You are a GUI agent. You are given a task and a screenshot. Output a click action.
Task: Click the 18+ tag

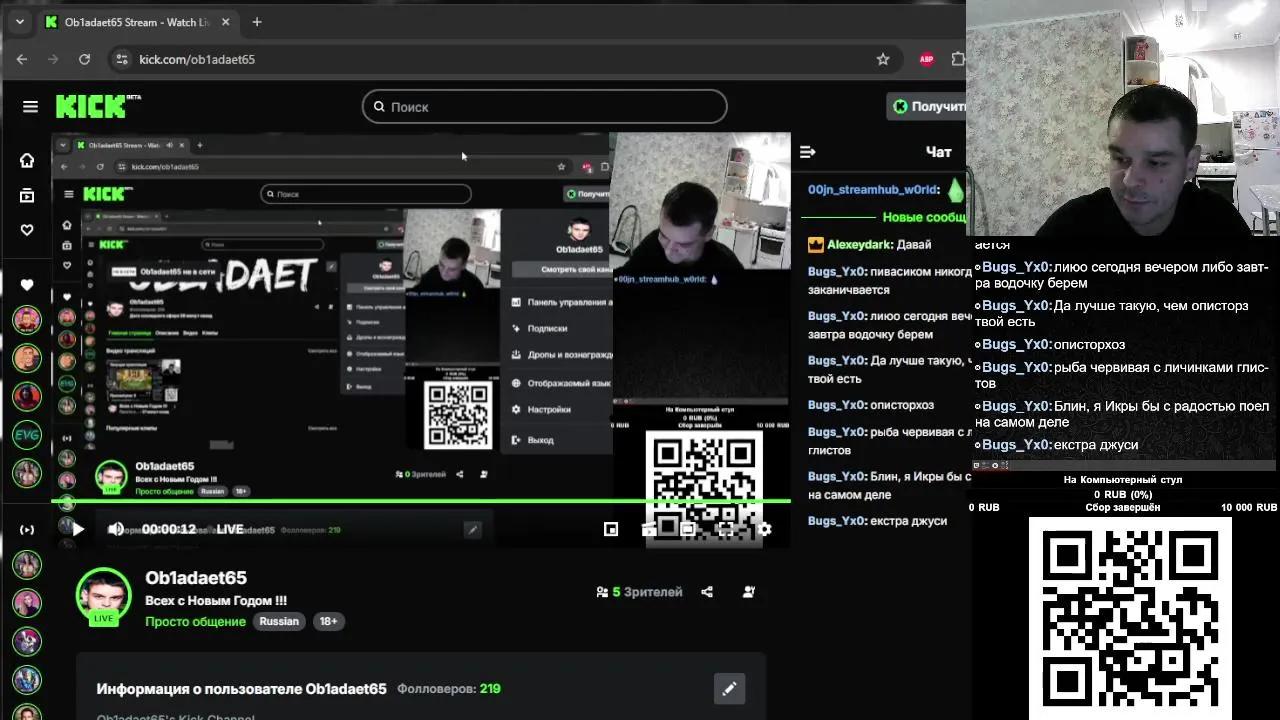pos(328,621)
